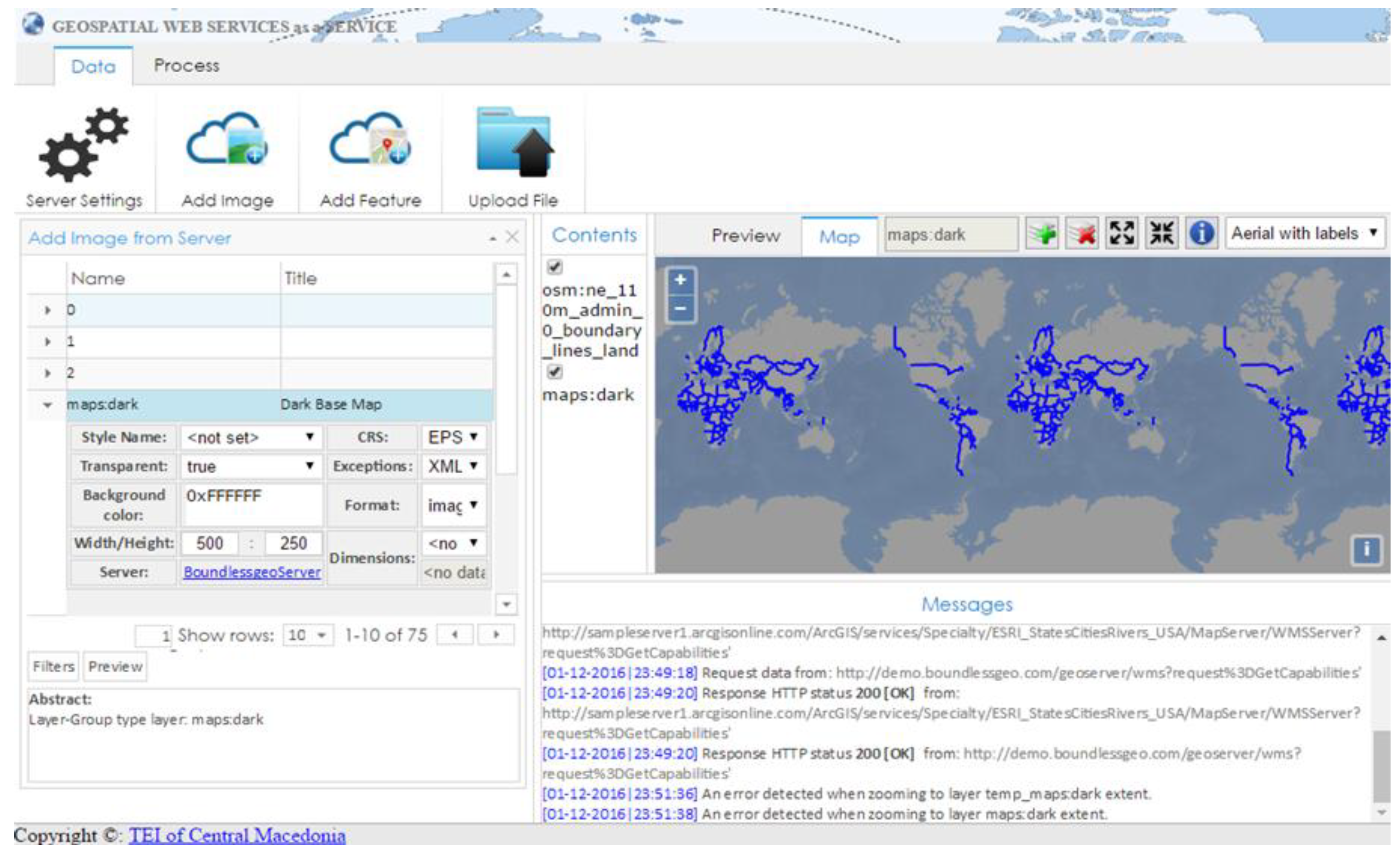Screen dimensions: 1400x859
Task: Collapse the maps:dark row expander
Action: click(x=48, y=405)
